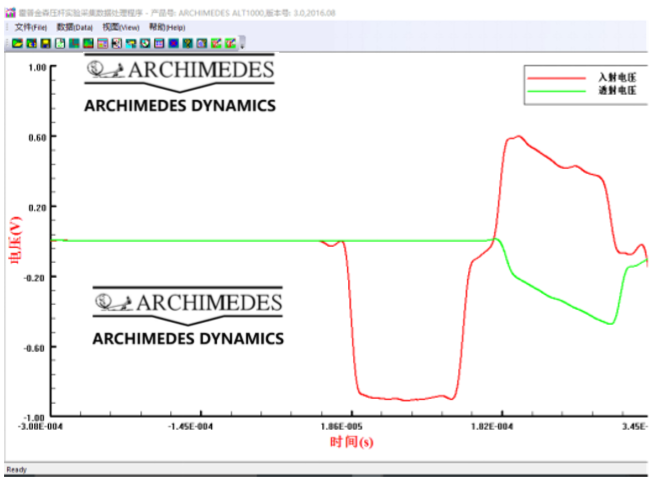
Task: Click the green line swatch in legend
Action: point(556,91)
